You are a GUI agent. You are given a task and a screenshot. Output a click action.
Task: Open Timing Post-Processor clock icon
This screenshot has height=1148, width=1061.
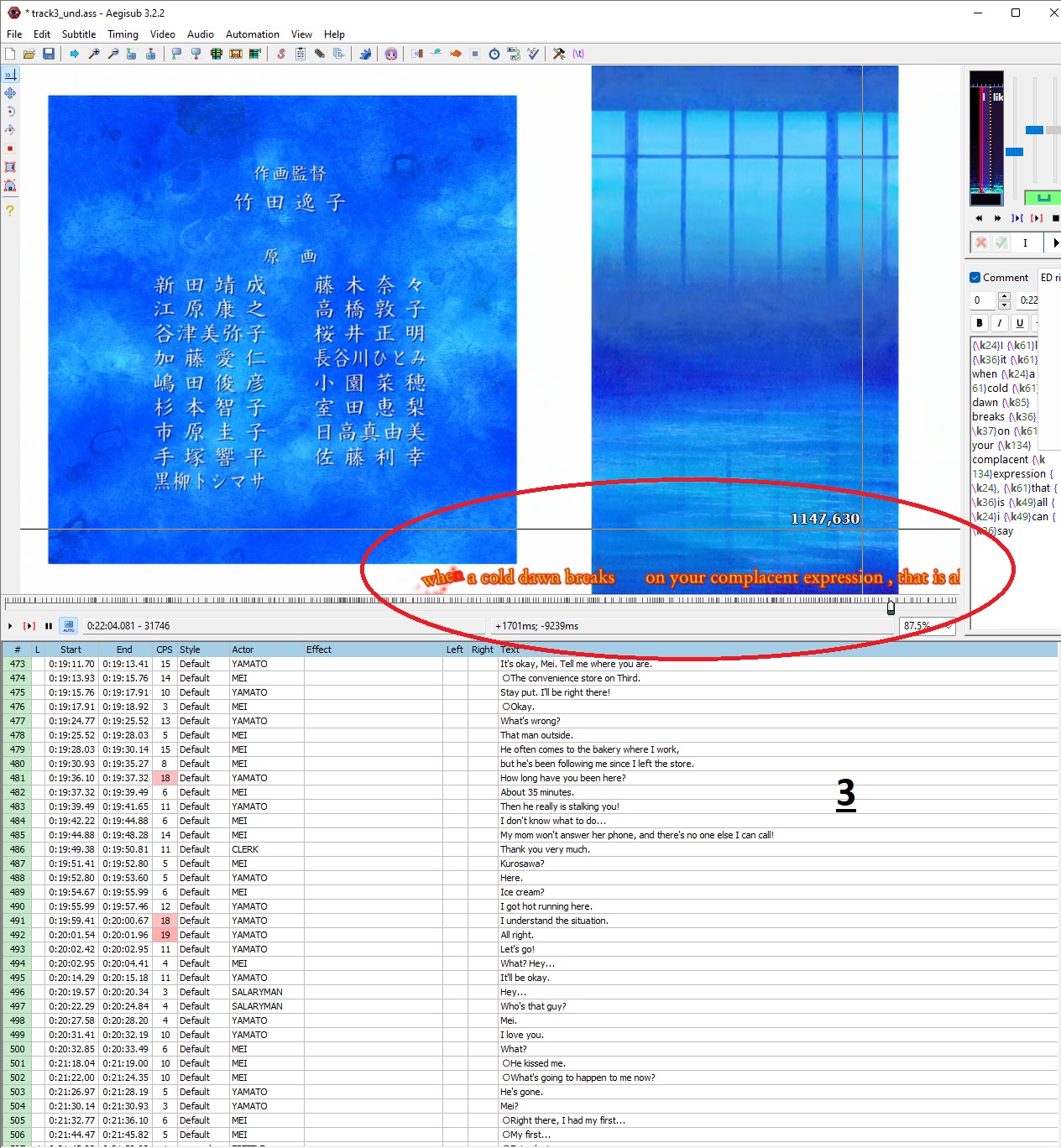pos(494,54)
